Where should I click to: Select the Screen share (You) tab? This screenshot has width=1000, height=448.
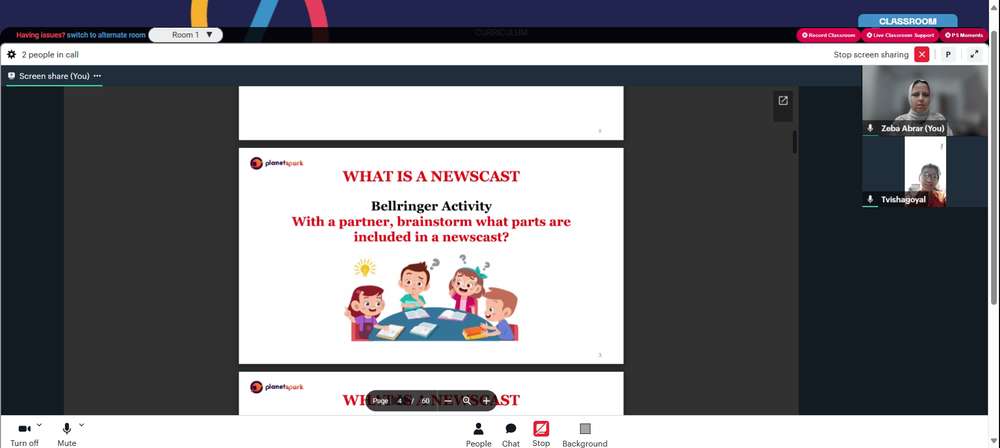pyautogui.click(x=54, y=76)
